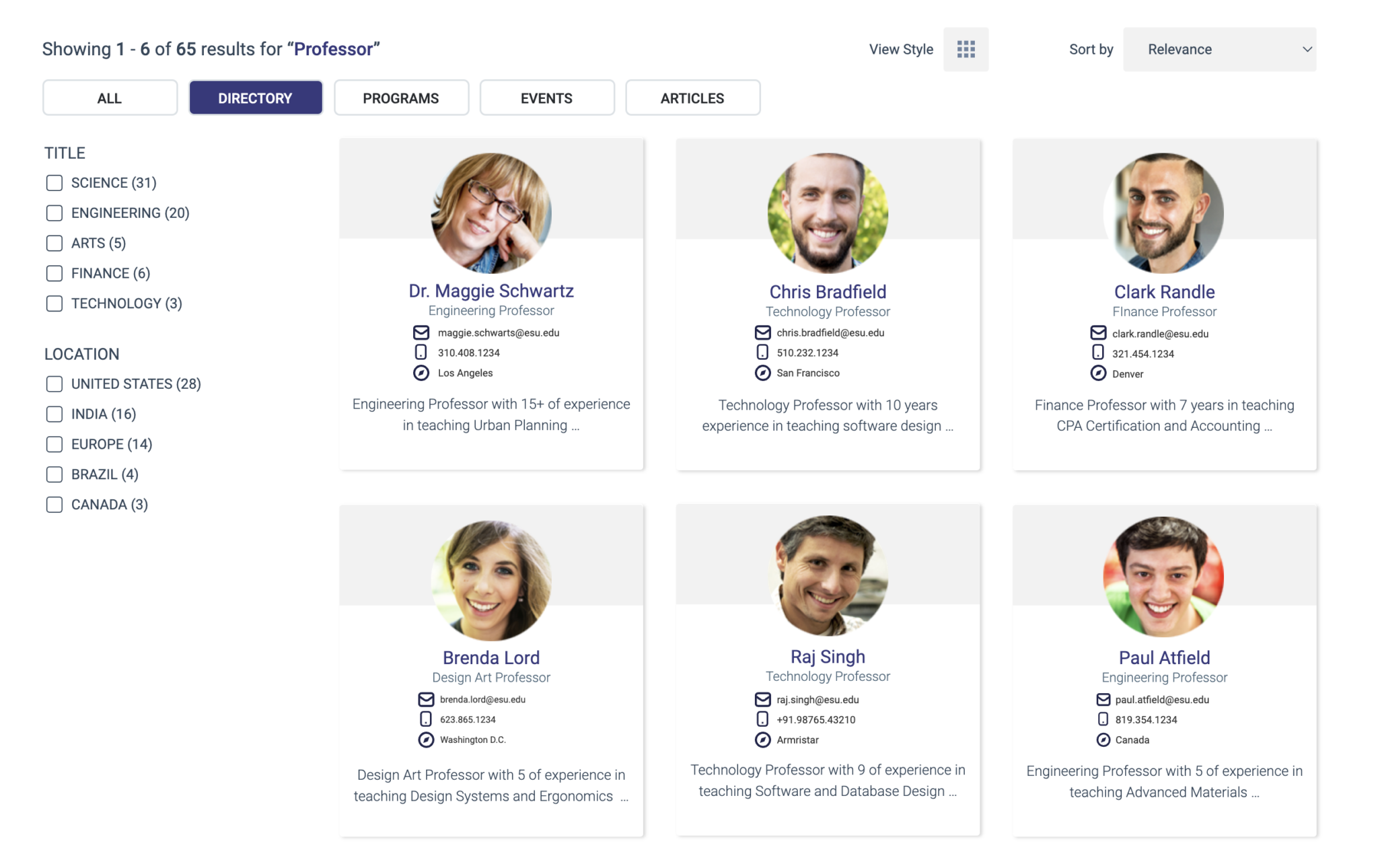
Task: Switch to the PROGRAMS tab
Action: 401,98
